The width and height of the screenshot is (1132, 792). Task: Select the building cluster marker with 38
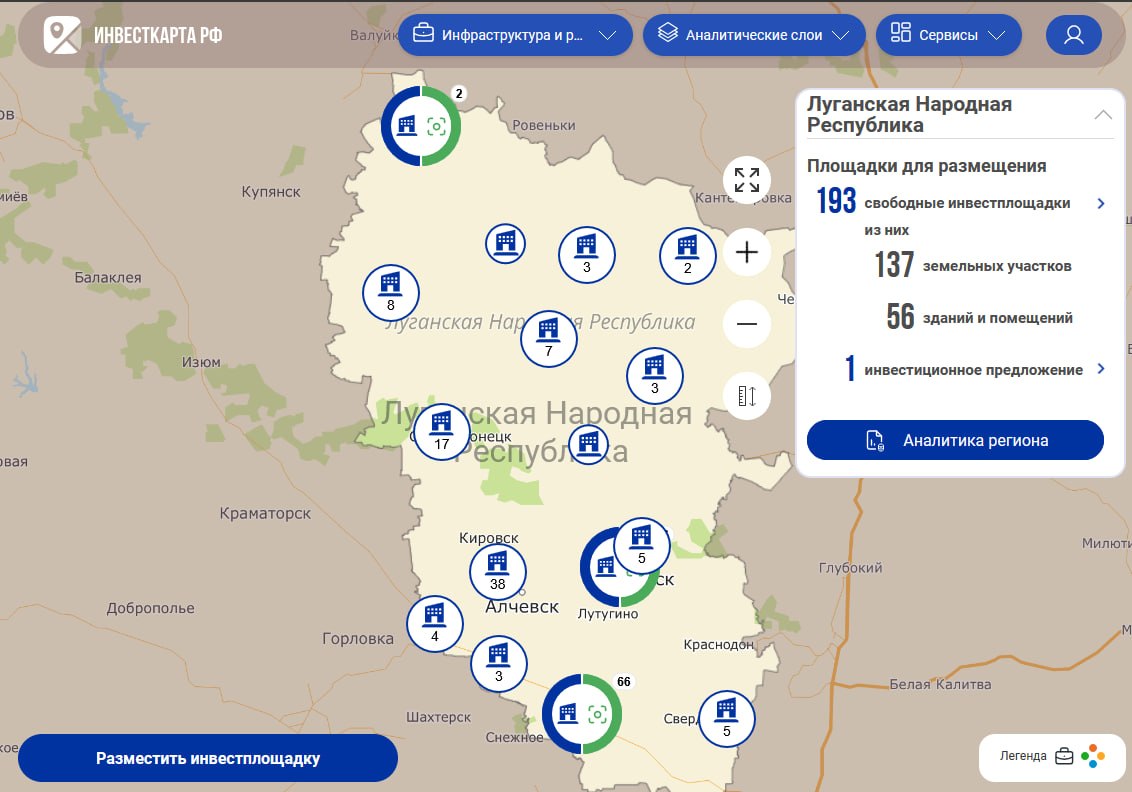point(498,572)
